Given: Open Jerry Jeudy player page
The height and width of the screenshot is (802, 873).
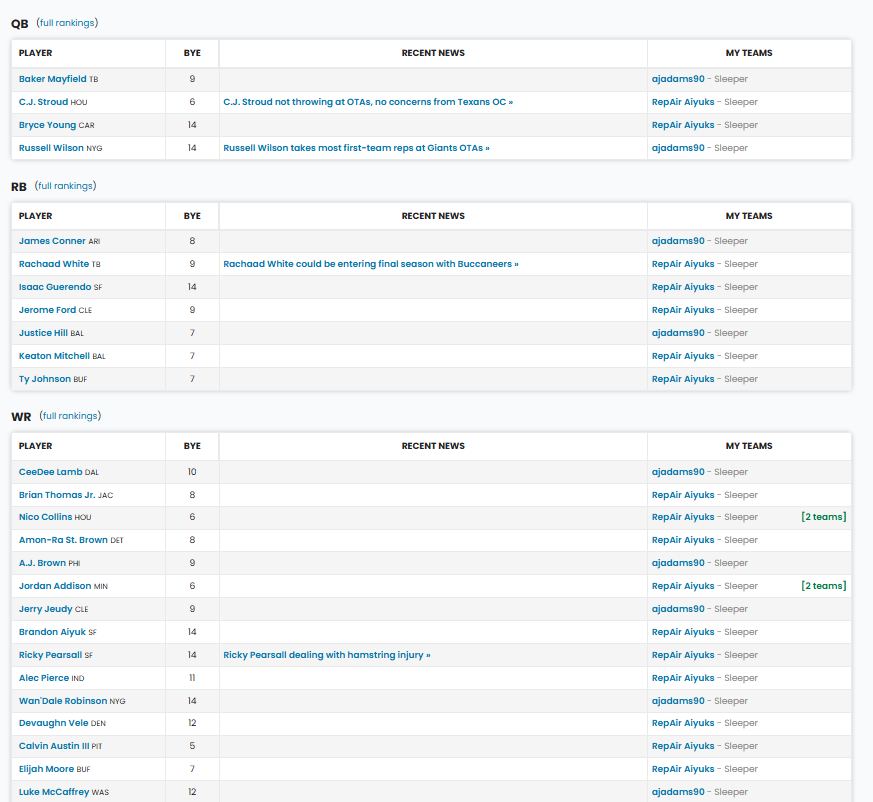Looking at the screenshot, I should 46,609.
